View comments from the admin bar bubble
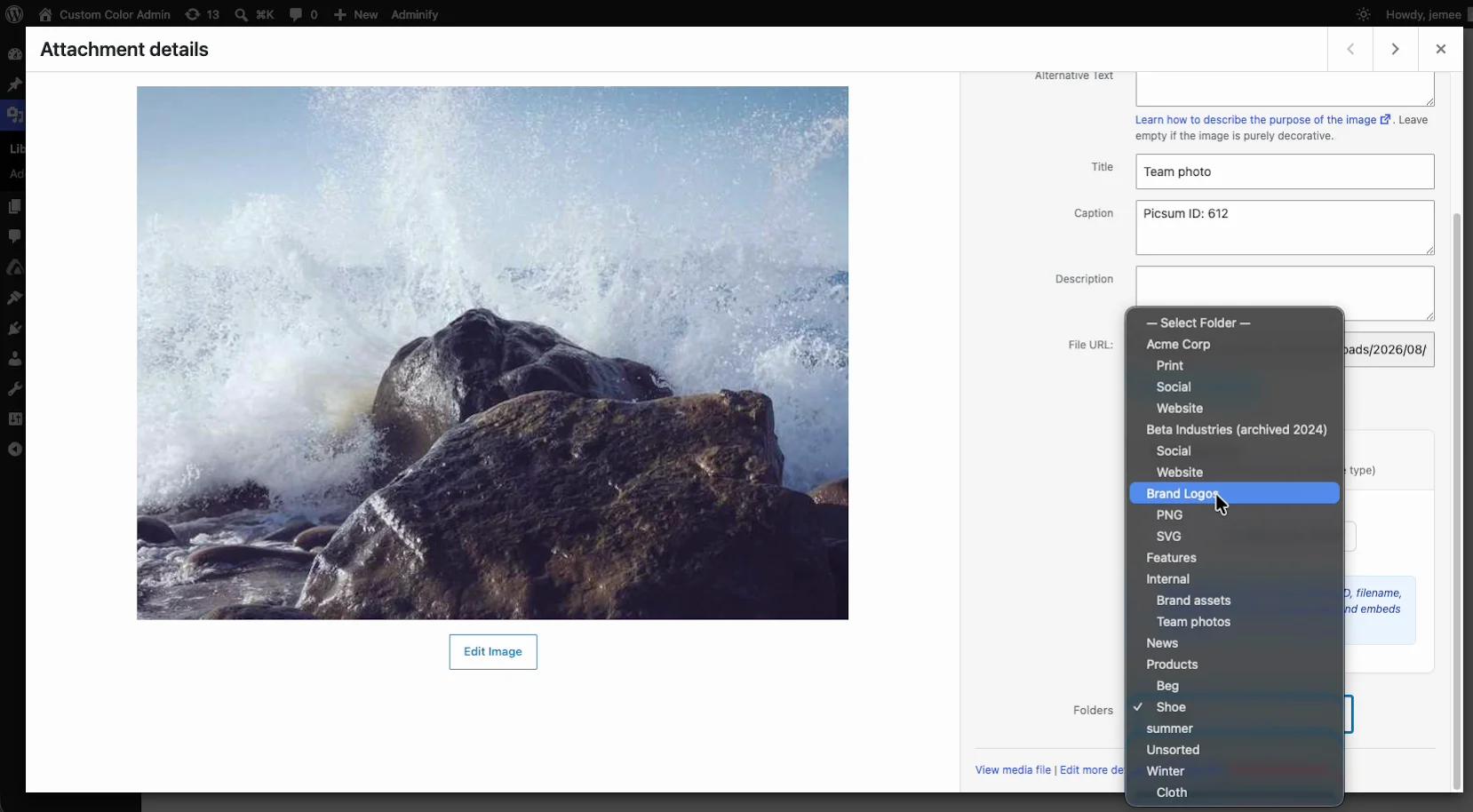Viewport: 1473px width, 812px height. pyautogui.click(x=303, y=14)
